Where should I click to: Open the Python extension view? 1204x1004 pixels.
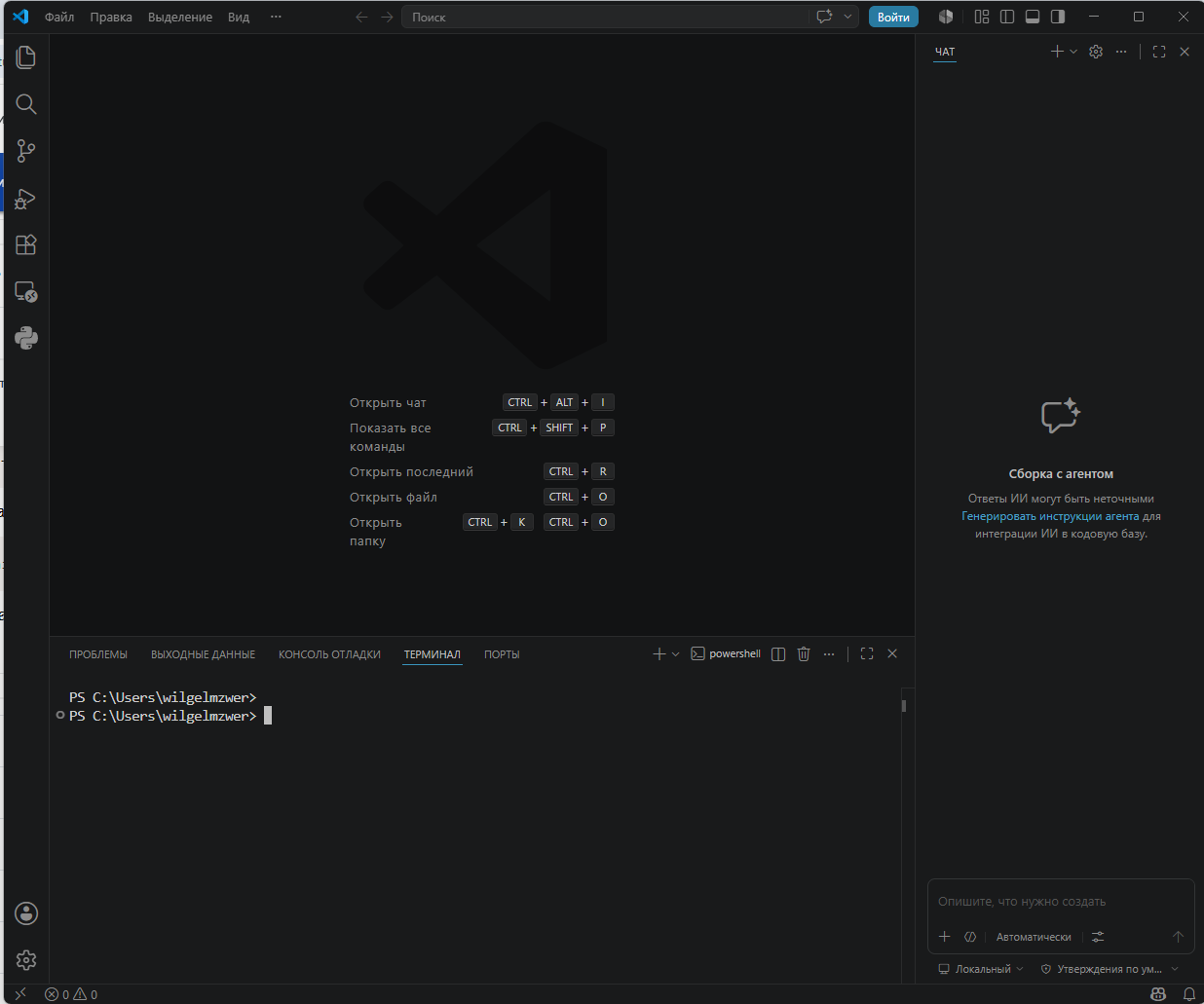26,338
